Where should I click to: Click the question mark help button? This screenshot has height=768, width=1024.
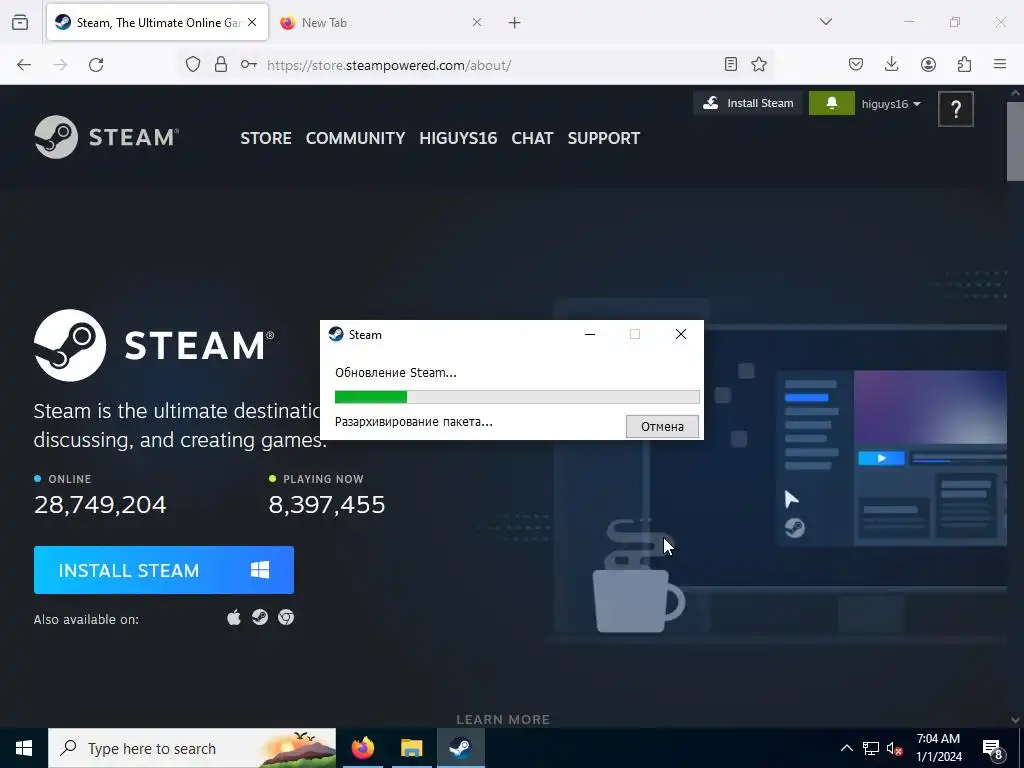(955, 109)
